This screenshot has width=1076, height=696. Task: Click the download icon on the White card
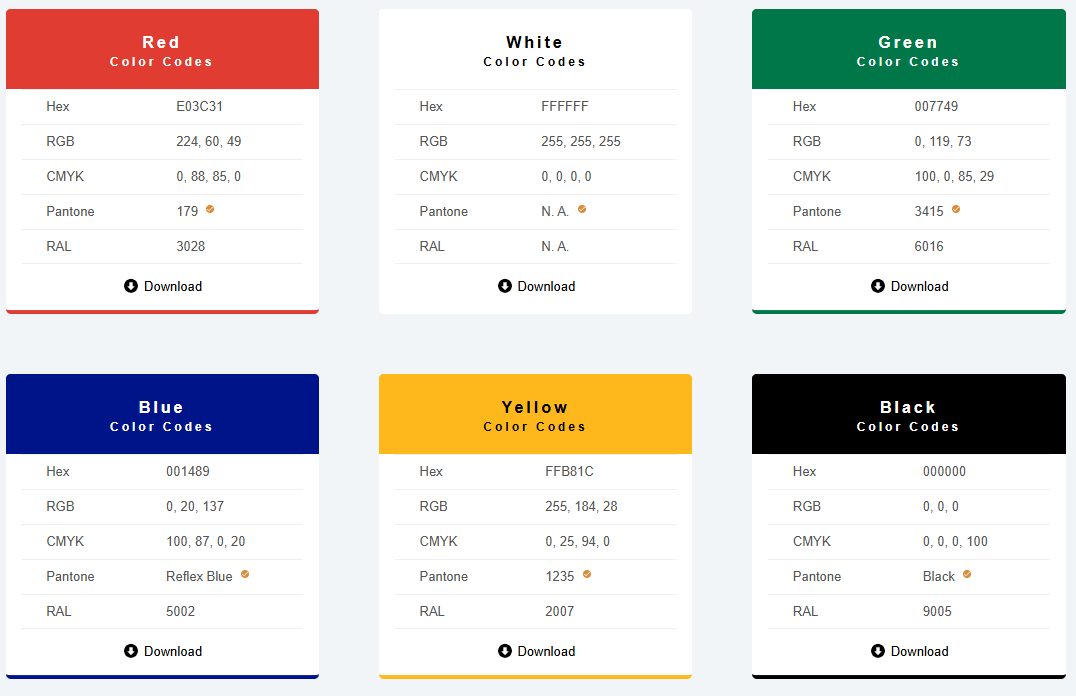point(503,286)
